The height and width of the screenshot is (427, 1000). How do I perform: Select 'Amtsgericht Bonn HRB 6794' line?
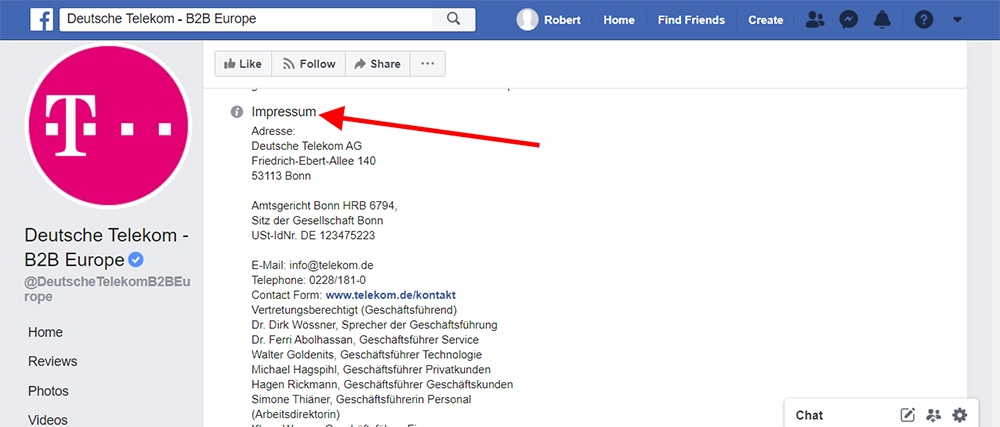point(325,206)
